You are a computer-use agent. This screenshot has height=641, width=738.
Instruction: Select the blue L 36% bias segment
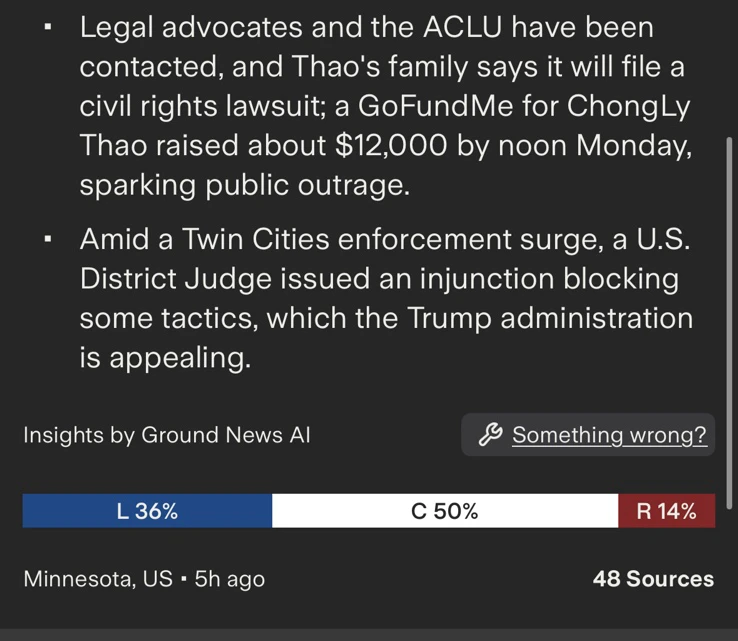pyautogui.click(x=147, y=511)
